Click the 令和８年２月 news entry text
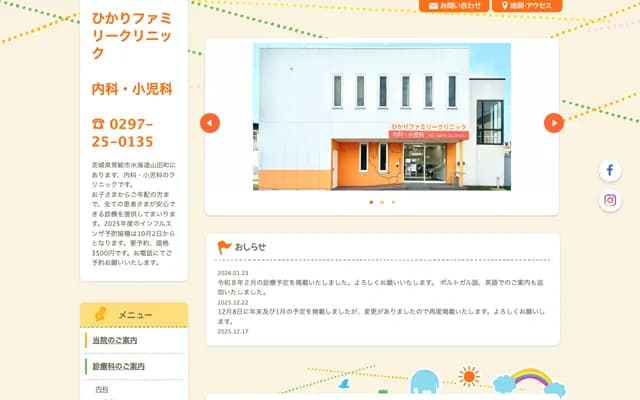 380,287
